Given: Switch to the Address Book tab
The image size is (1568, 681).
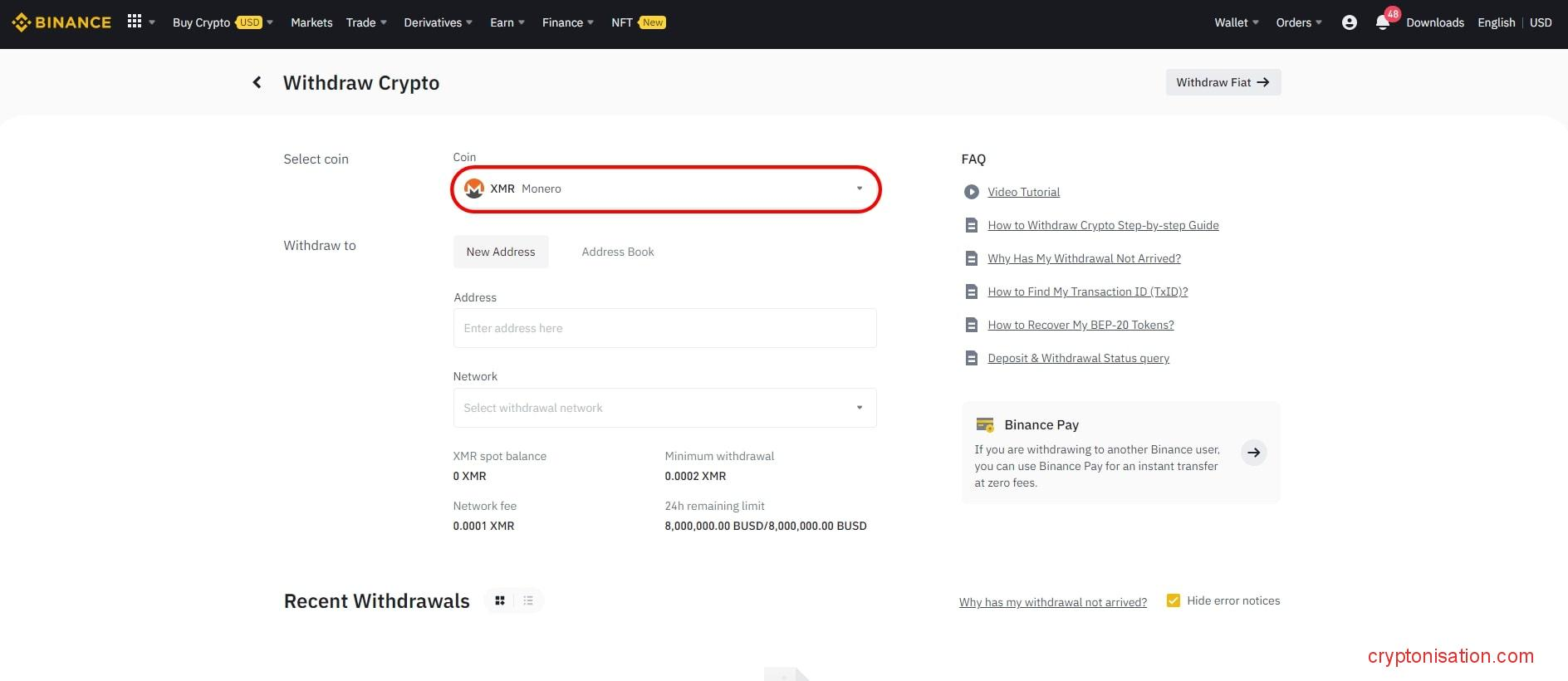Looking at the screenshot, I should (x=617, y=252).
